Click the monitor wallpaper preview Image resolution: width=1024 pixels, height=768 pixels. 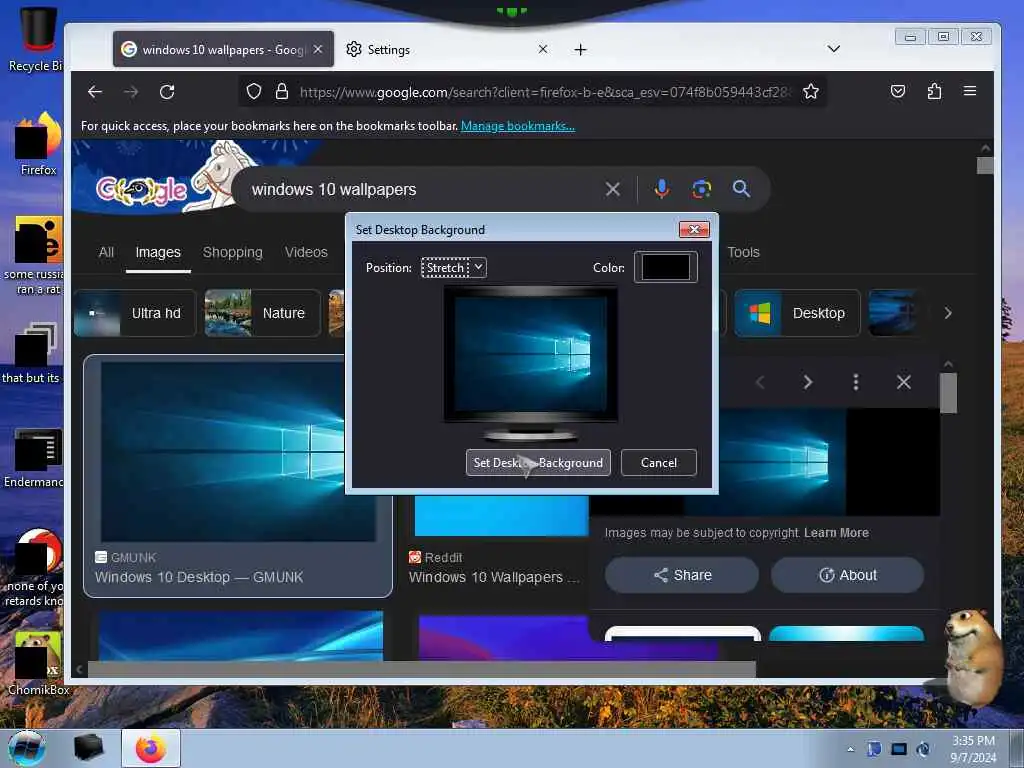(x=530, y=356)
